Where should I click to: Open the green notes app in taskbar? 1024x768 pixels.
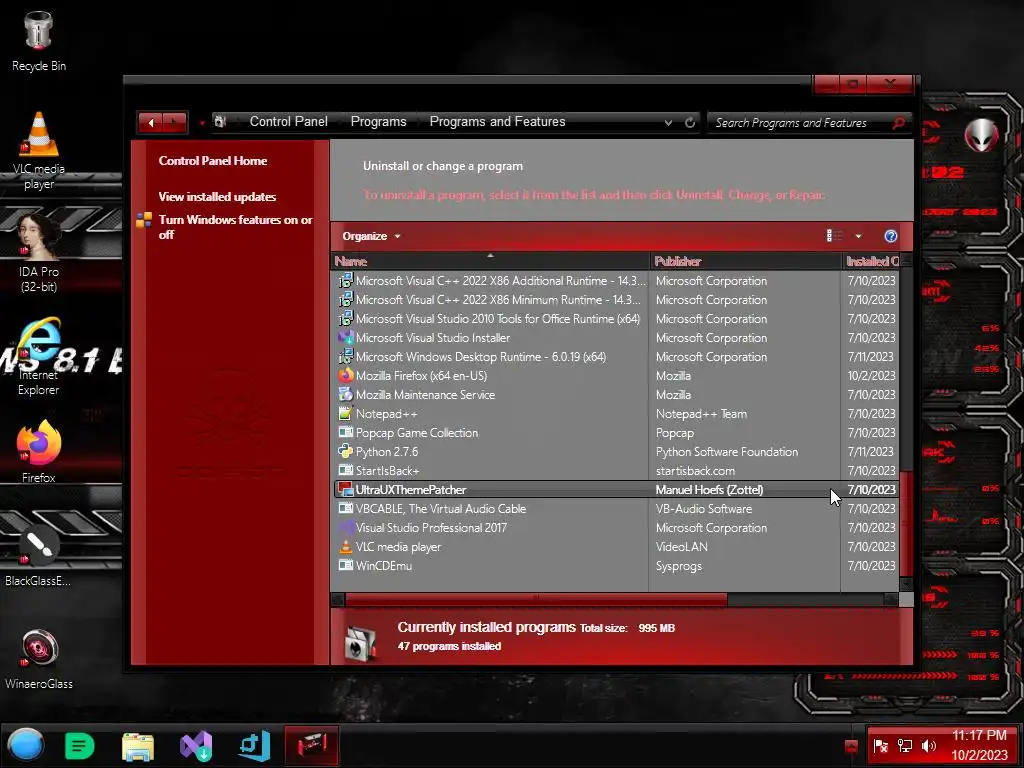click(80, 745)
